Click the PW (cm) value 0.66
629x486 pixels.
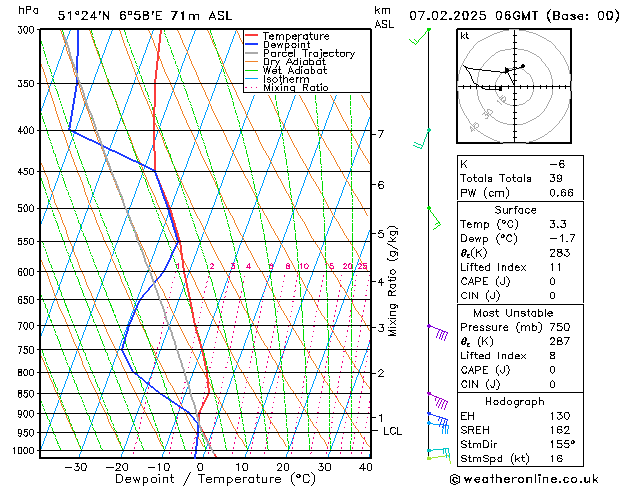tap(561, 193)
